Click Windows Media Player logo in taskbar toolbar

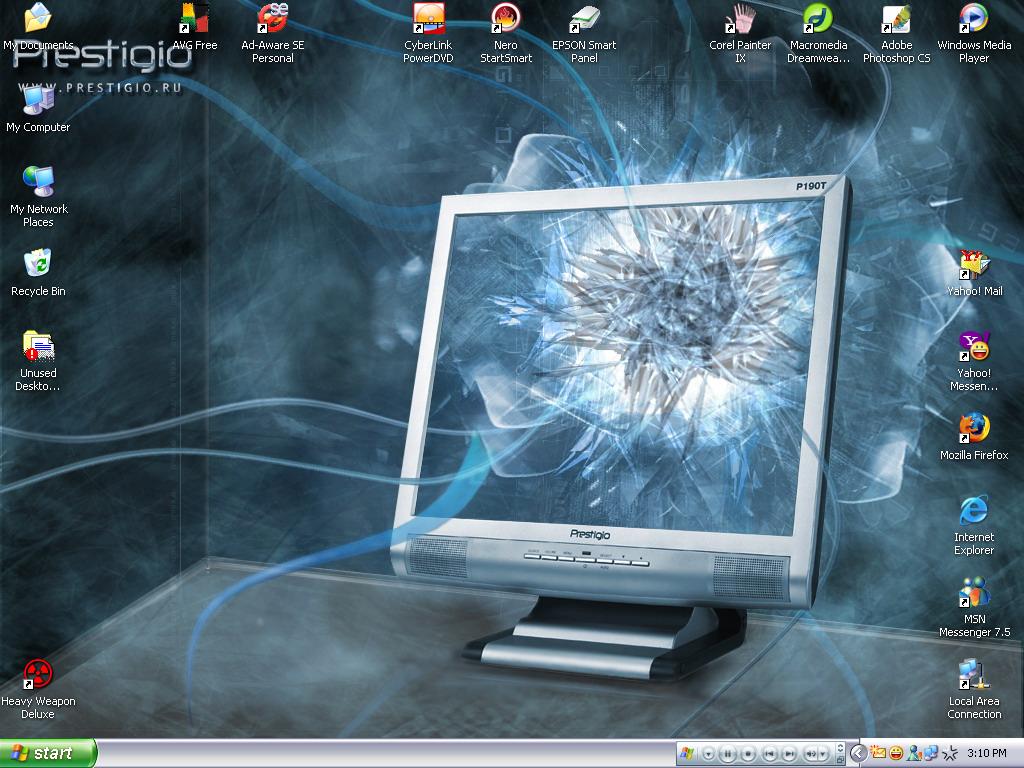[686, 754]
